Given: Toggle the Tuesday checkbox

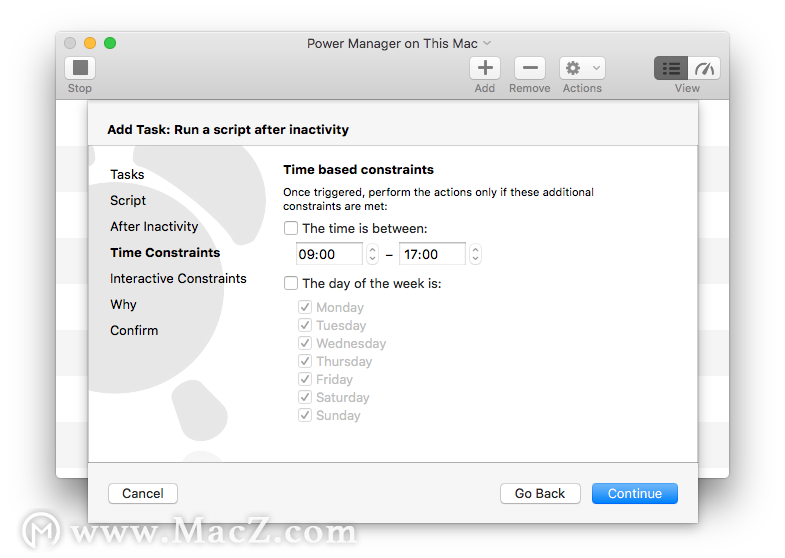Looking at the screenshot, I should click(305, 325).
